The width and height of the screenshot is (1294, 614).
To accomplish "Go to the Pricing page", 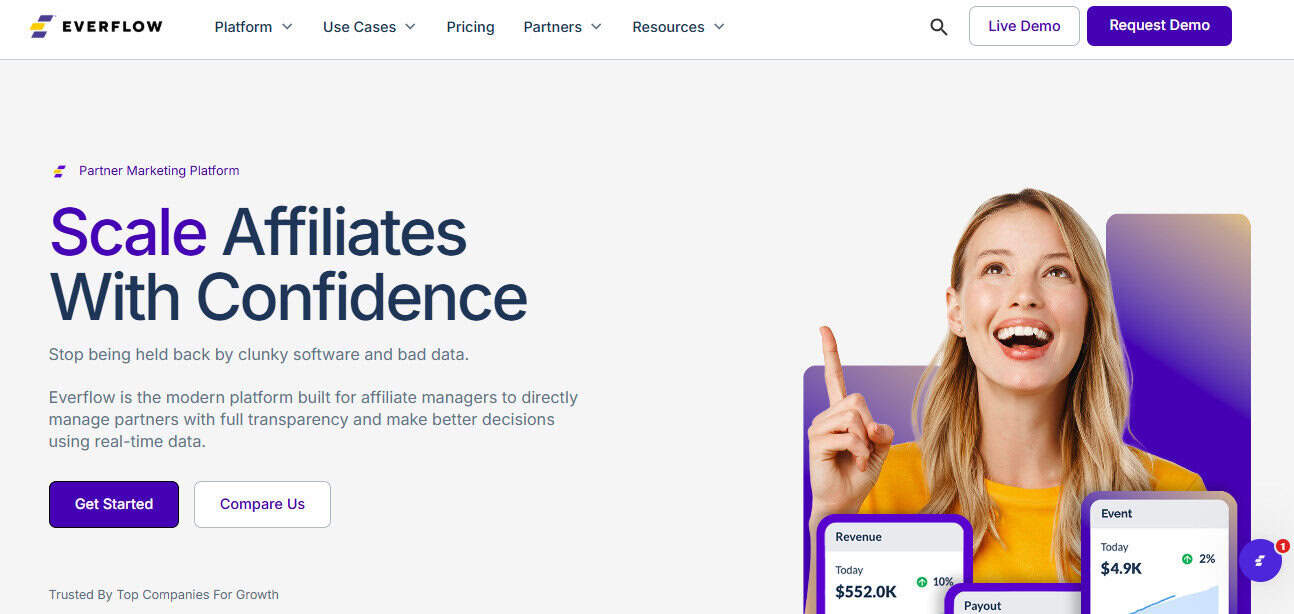I will tap(470, 27).
